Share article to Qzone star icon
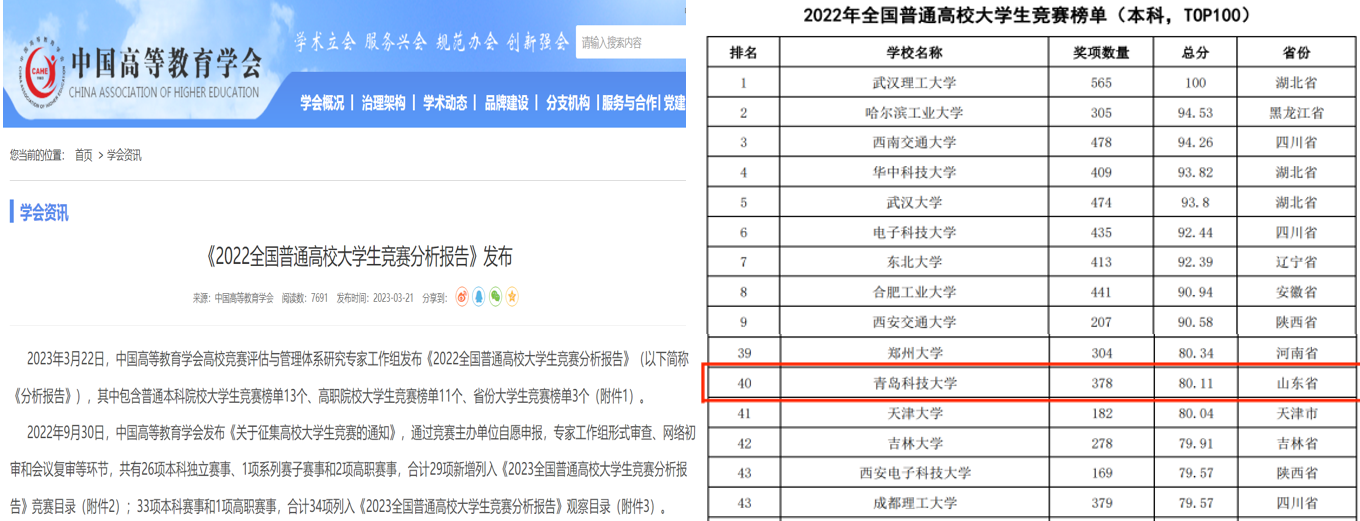Screen dimensions: 1360x521 click(511, 297)
